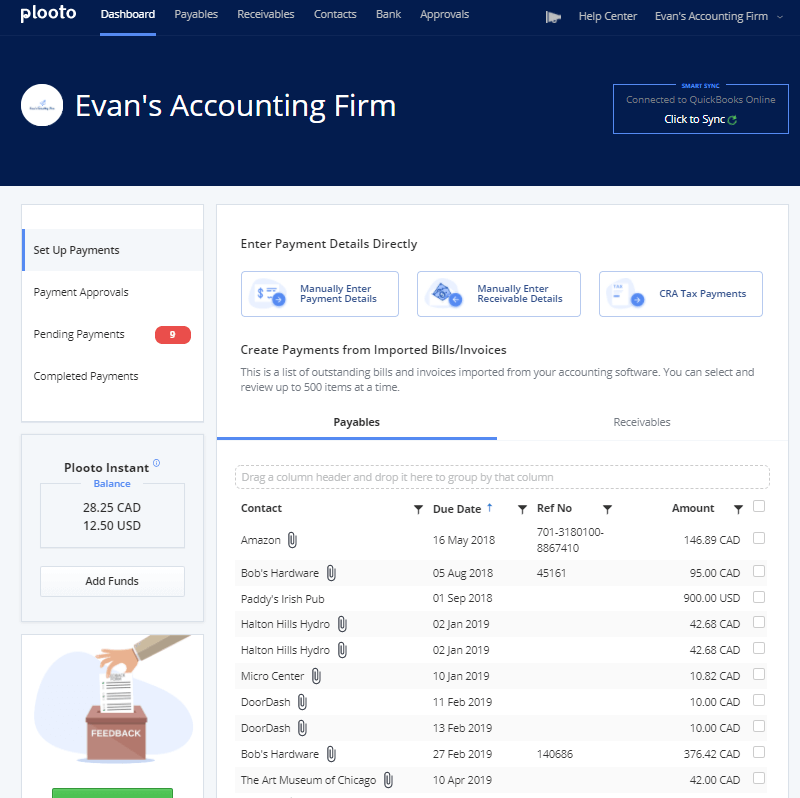Check the Paddy's Irish Pub row checkbox
Image resolution: width=800 pixels, height=798 pixels.
click(x=759, y=597)
